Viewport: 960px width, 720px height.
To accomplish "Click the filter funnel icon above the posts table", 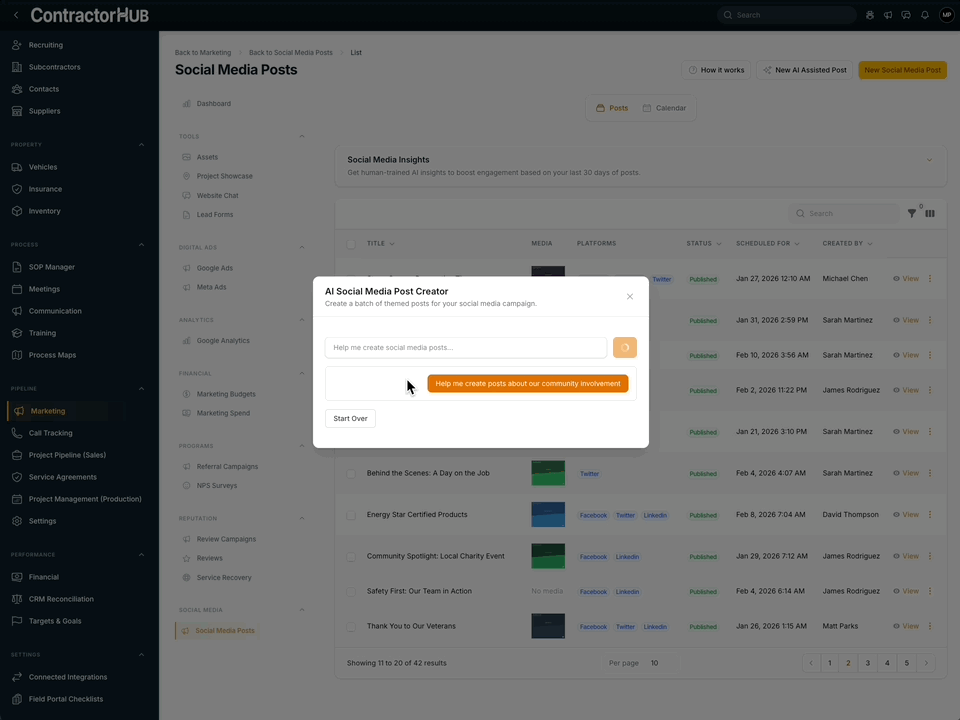I will tap(911, 213).
